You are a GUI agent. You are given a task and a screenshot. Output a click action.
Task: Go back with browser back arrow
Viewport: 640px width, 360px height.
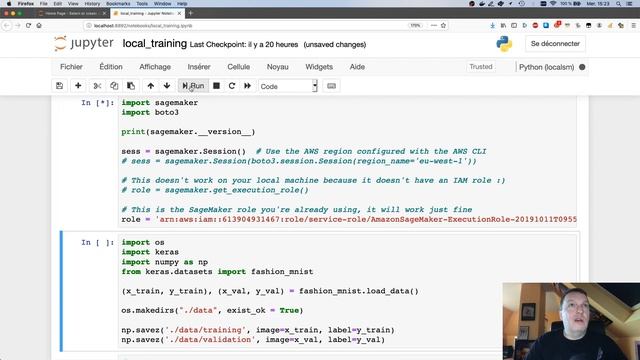pyautogui.click(x=7, y=25)
